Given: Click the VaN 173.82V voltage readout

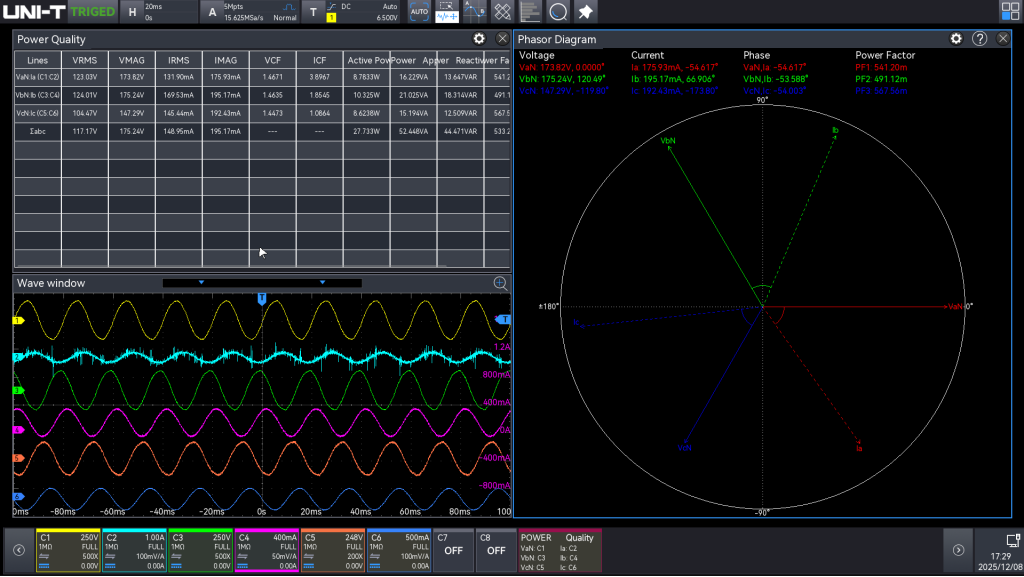Looking at the screenshot, I should [x=562, y=67].
